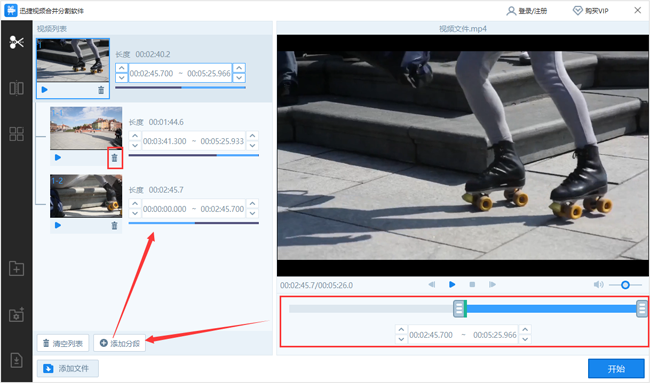Step back one frame in preview

432,284
